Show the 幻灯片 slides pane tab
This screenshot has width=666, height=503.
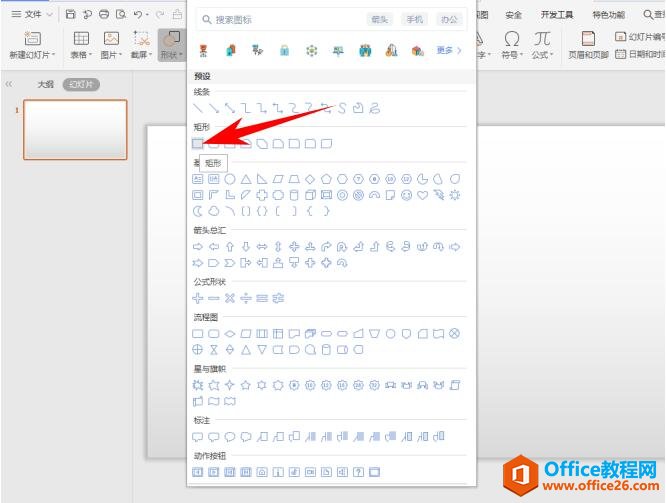click(81, 84)
